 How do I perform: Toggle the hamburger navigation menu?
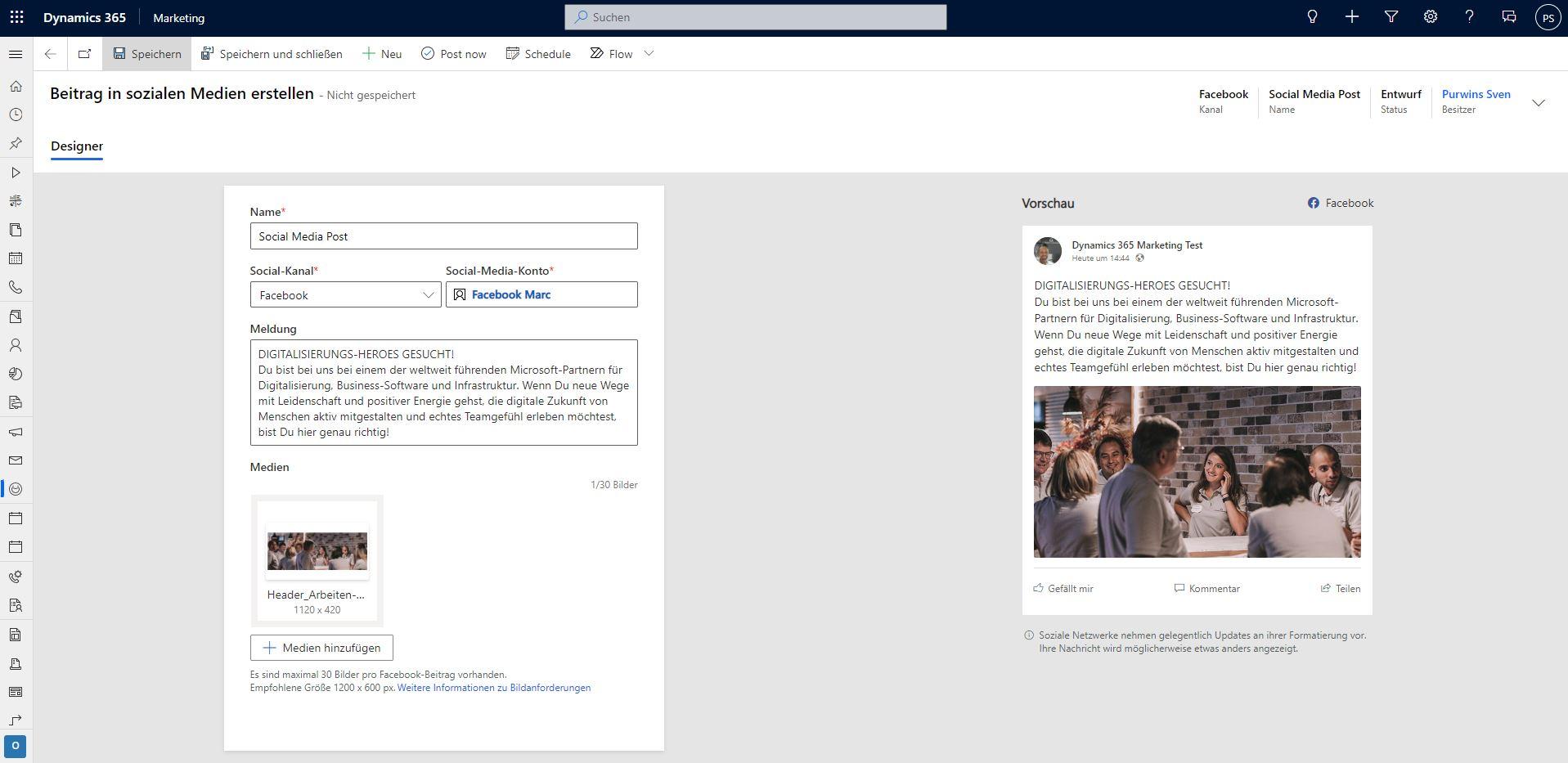click(x=16, y=54)
